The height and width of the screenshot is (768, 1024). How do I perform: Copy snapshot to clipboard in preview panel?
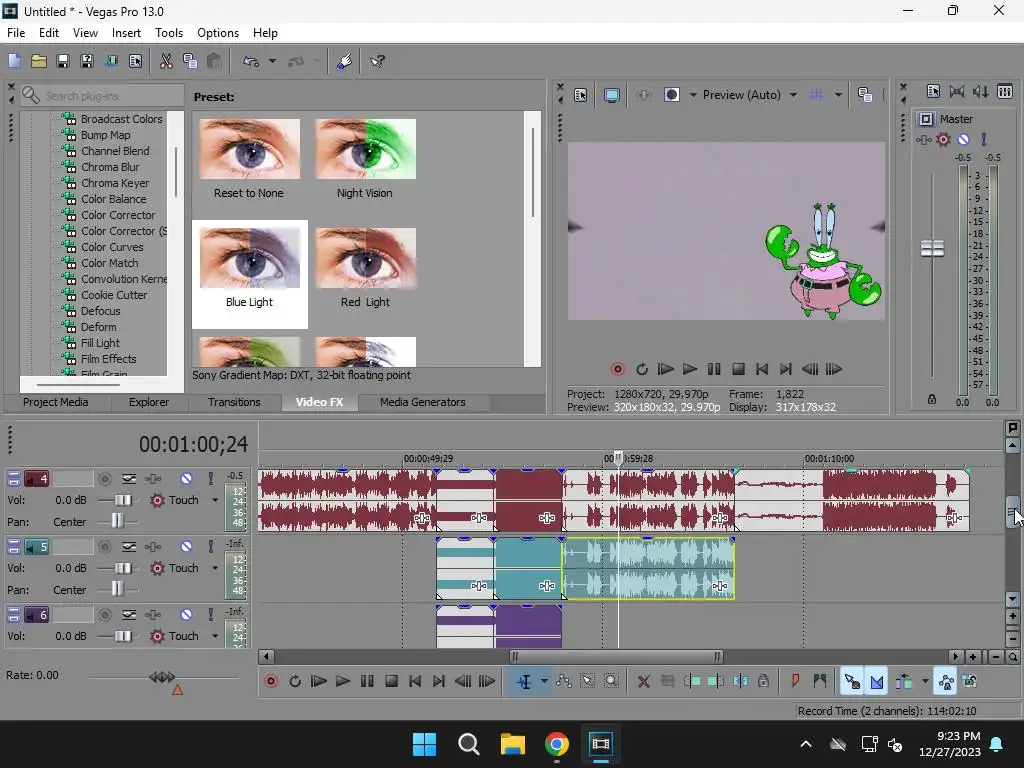[865, 95]
